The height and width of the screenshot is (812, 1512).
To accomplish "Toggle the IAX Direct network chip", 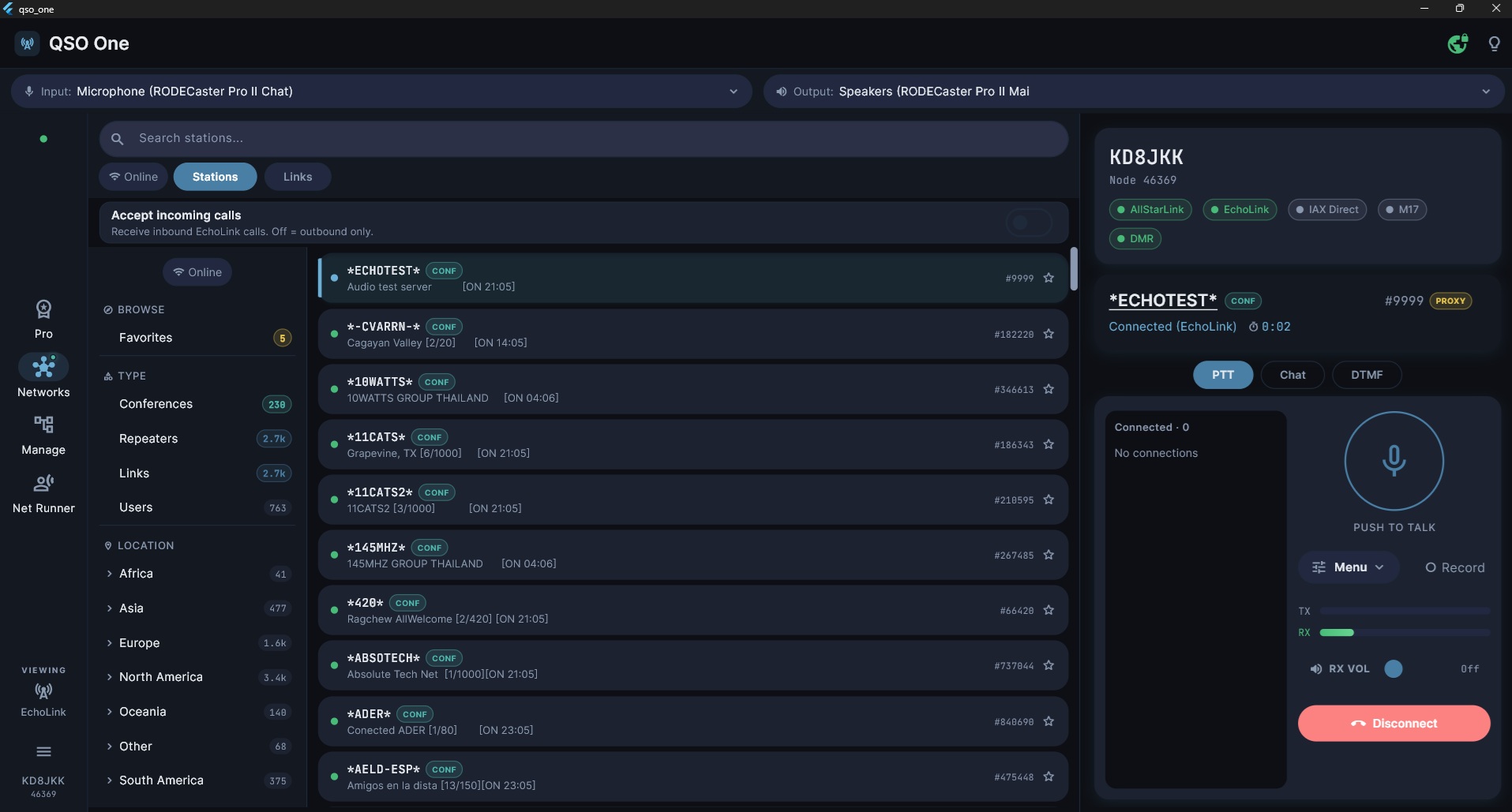I will pyautogui.click(x=1327, y=209).
